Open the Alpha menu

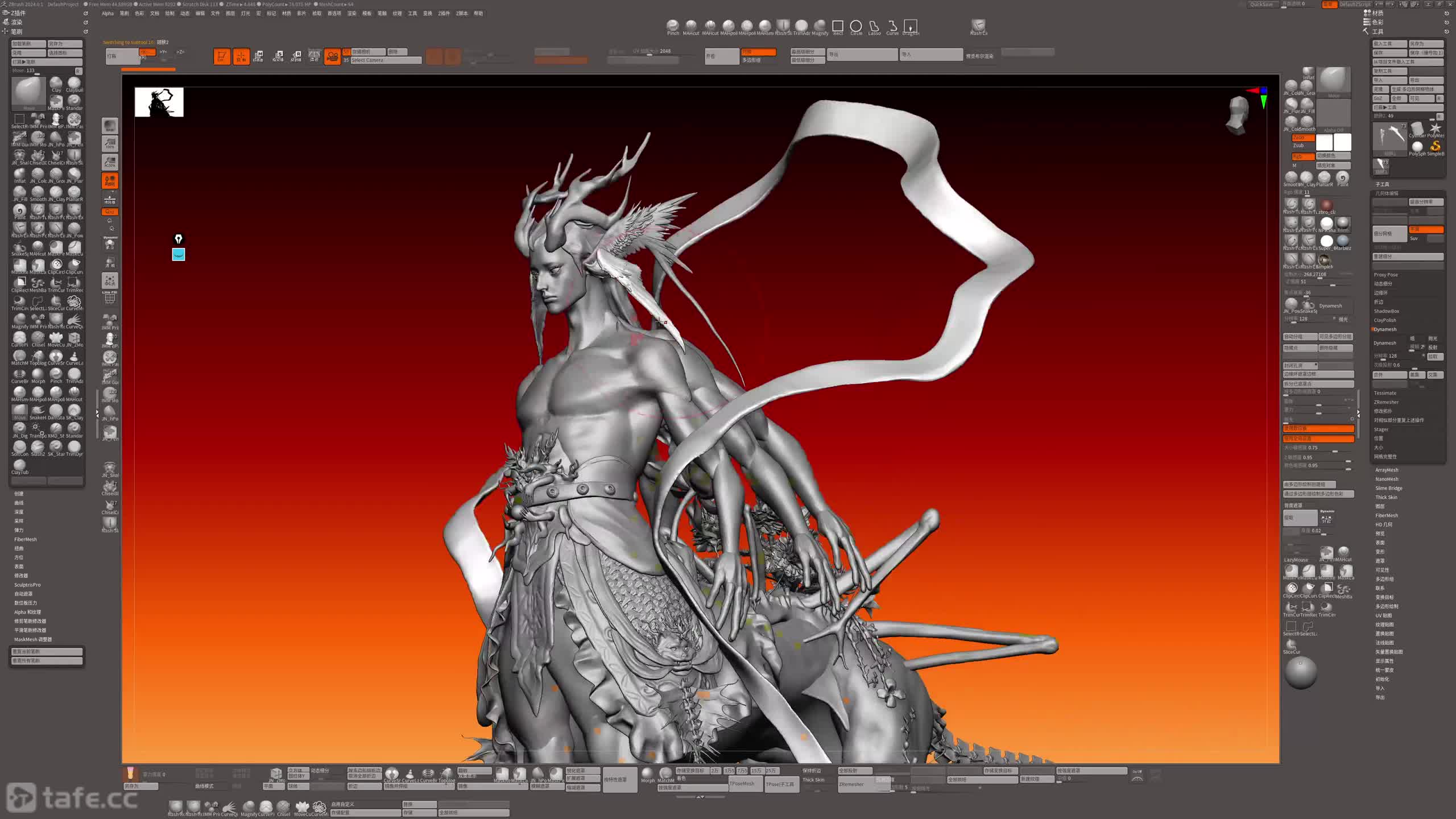pyautogui.click(x=107, y=13)
